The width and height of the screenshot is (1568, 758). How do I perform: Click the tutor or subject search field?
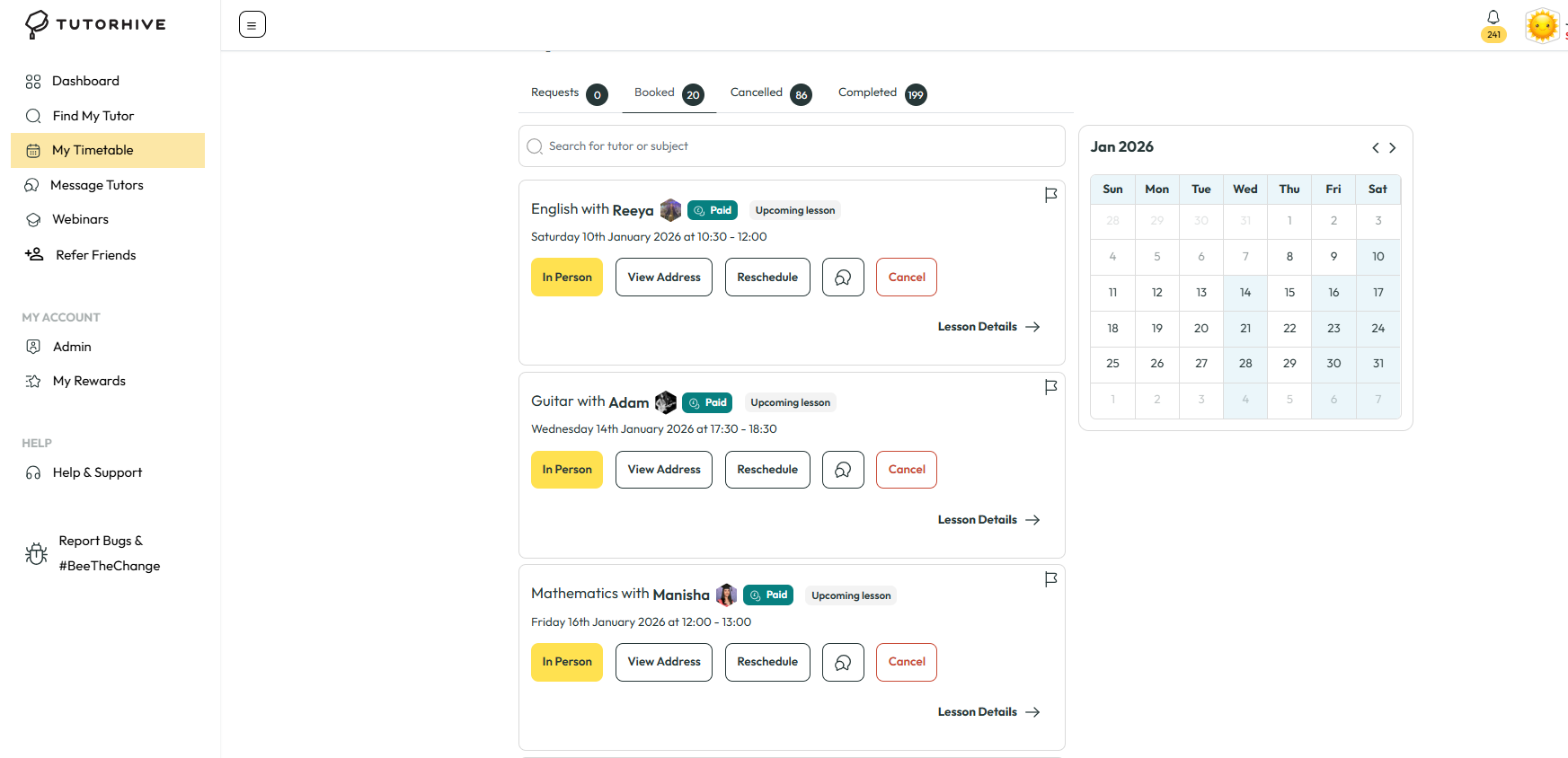(x=791, y=146)
